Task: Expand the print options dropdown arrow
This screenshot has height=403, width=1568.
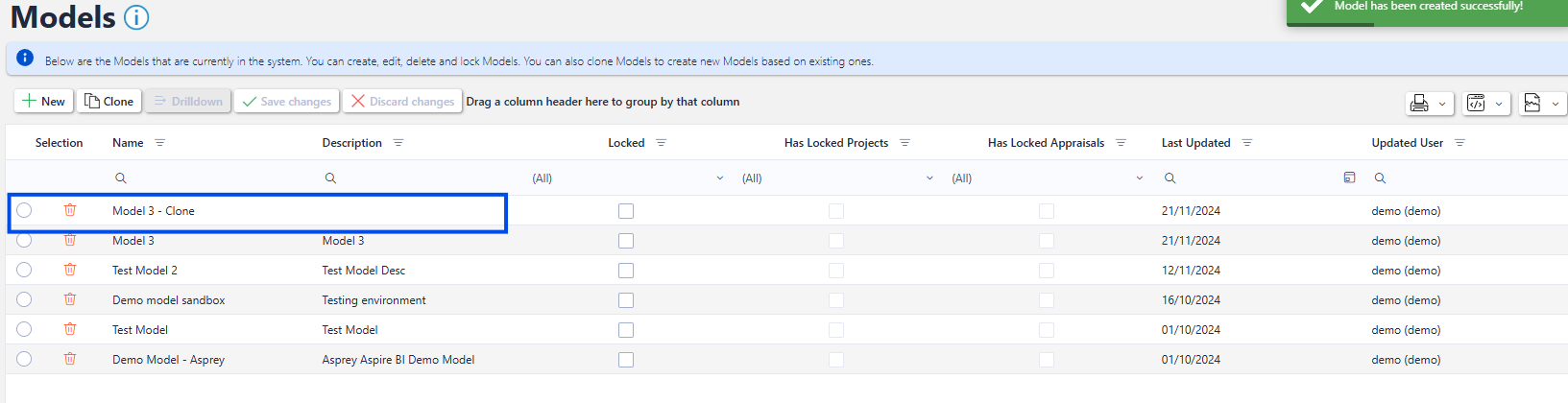Action: pos(1442,103)
